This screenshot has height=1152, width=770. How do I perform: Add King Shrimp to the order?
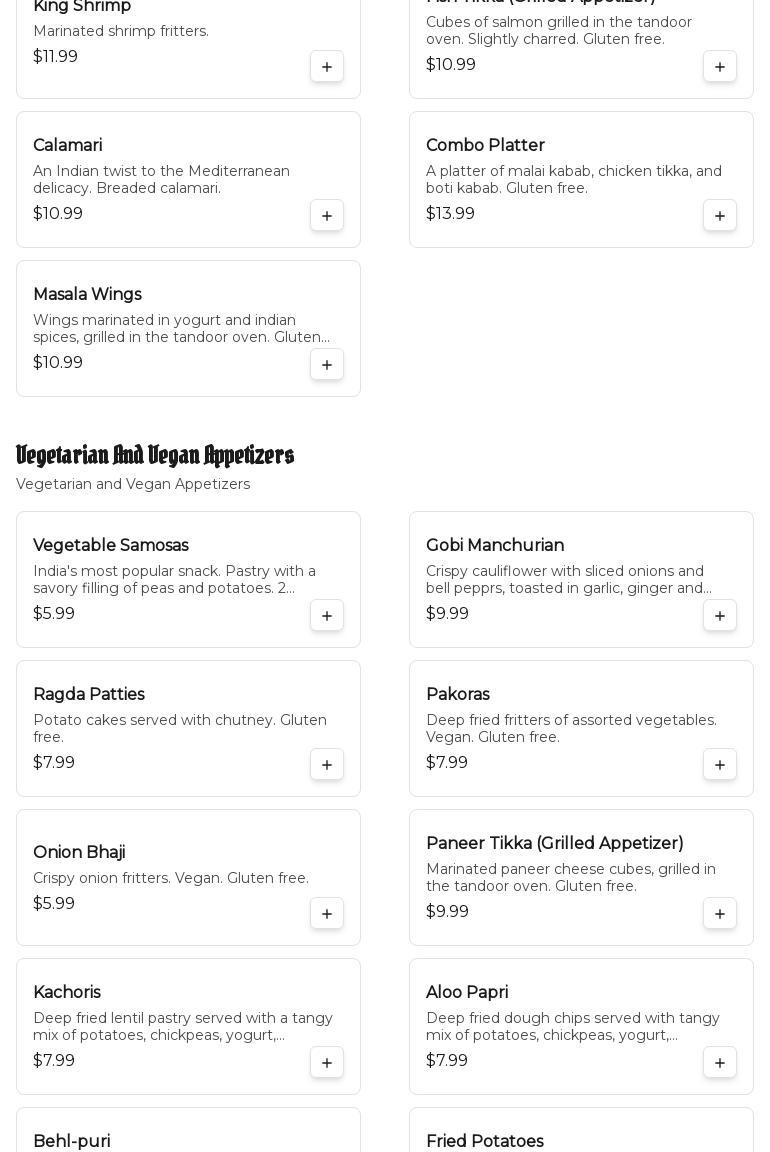(x=327, y=67)
